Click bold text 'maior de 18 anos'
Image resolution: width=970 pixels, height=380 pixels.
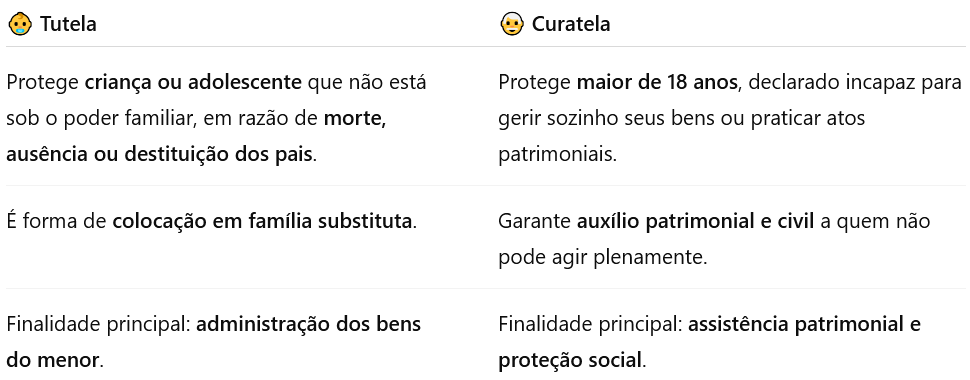[x=657, y=82]
